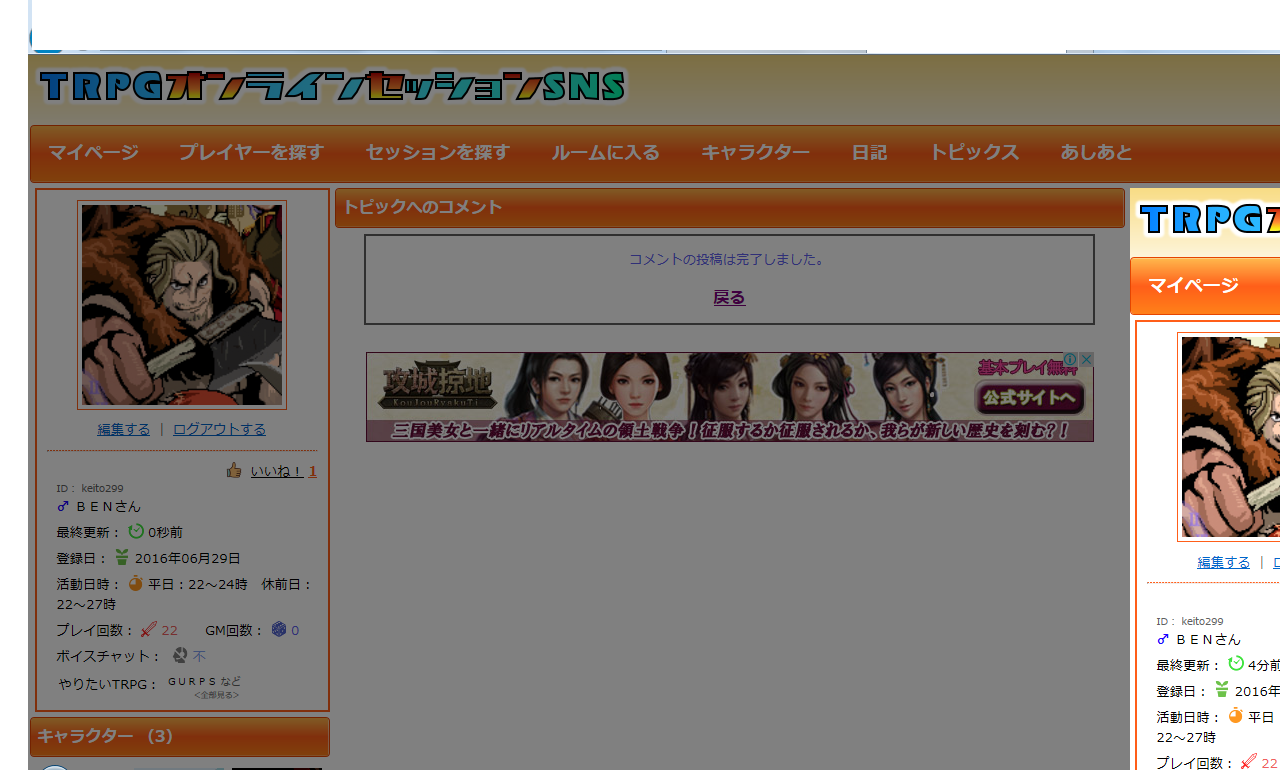Click the ログアウトする link
This screenshot has height=770, width=1280.
click(x=219, y=429)
